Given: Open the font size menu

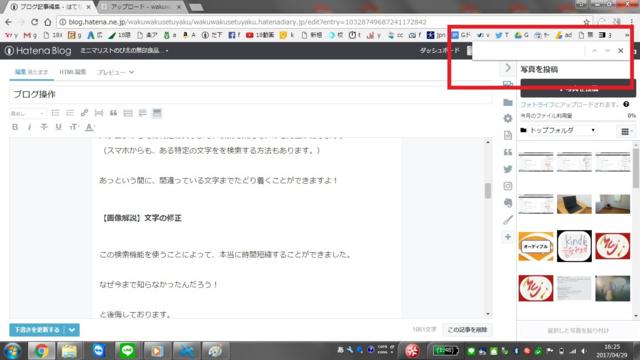Looking at the screenshot, I should pyautogui.click(x=74, y=127).
